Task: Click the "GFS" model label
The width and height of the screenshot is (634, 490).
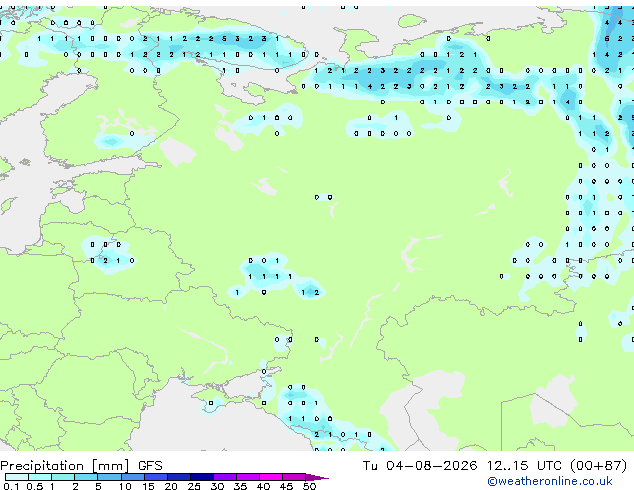Action: point(150,466)
